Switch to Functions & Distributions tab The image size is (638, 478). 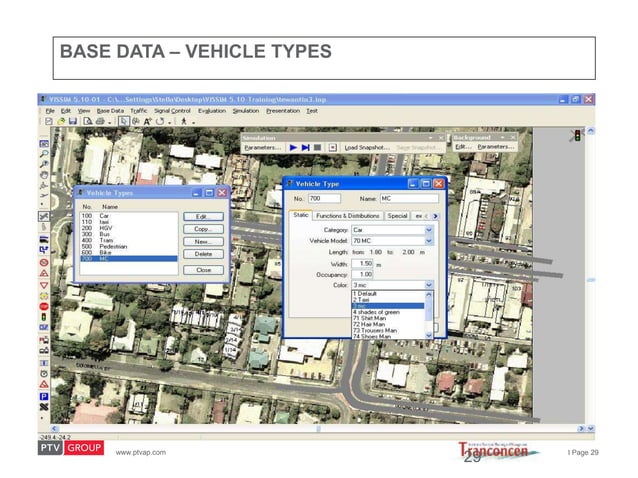point(348,215)
